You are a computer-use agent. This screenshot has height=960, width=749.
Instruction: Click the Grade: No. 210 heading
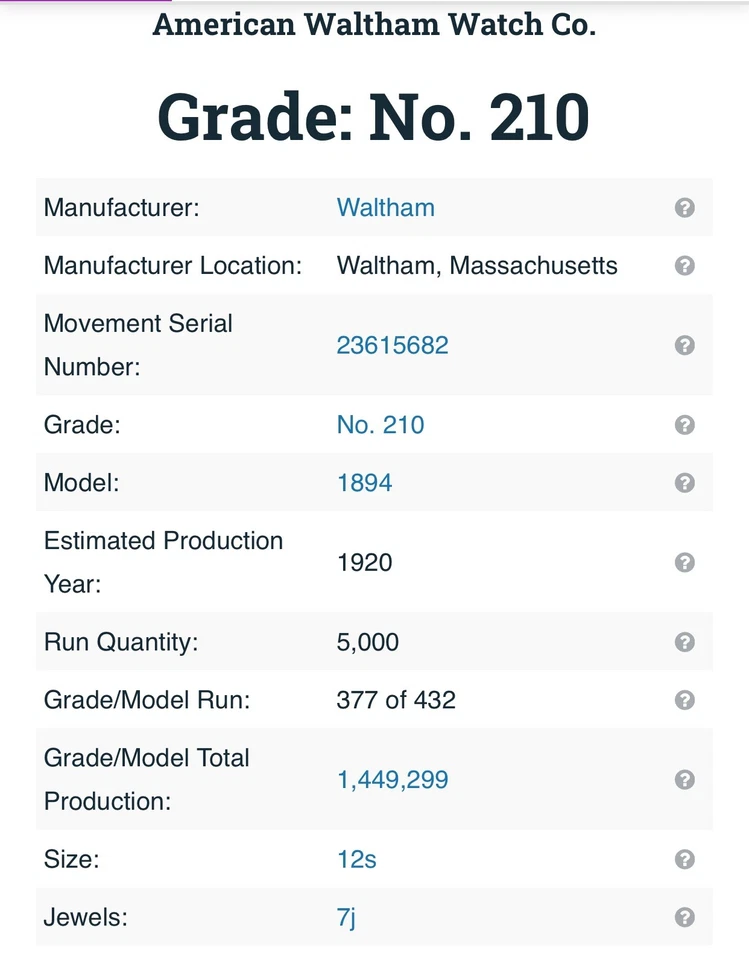[x=374, y=118]
